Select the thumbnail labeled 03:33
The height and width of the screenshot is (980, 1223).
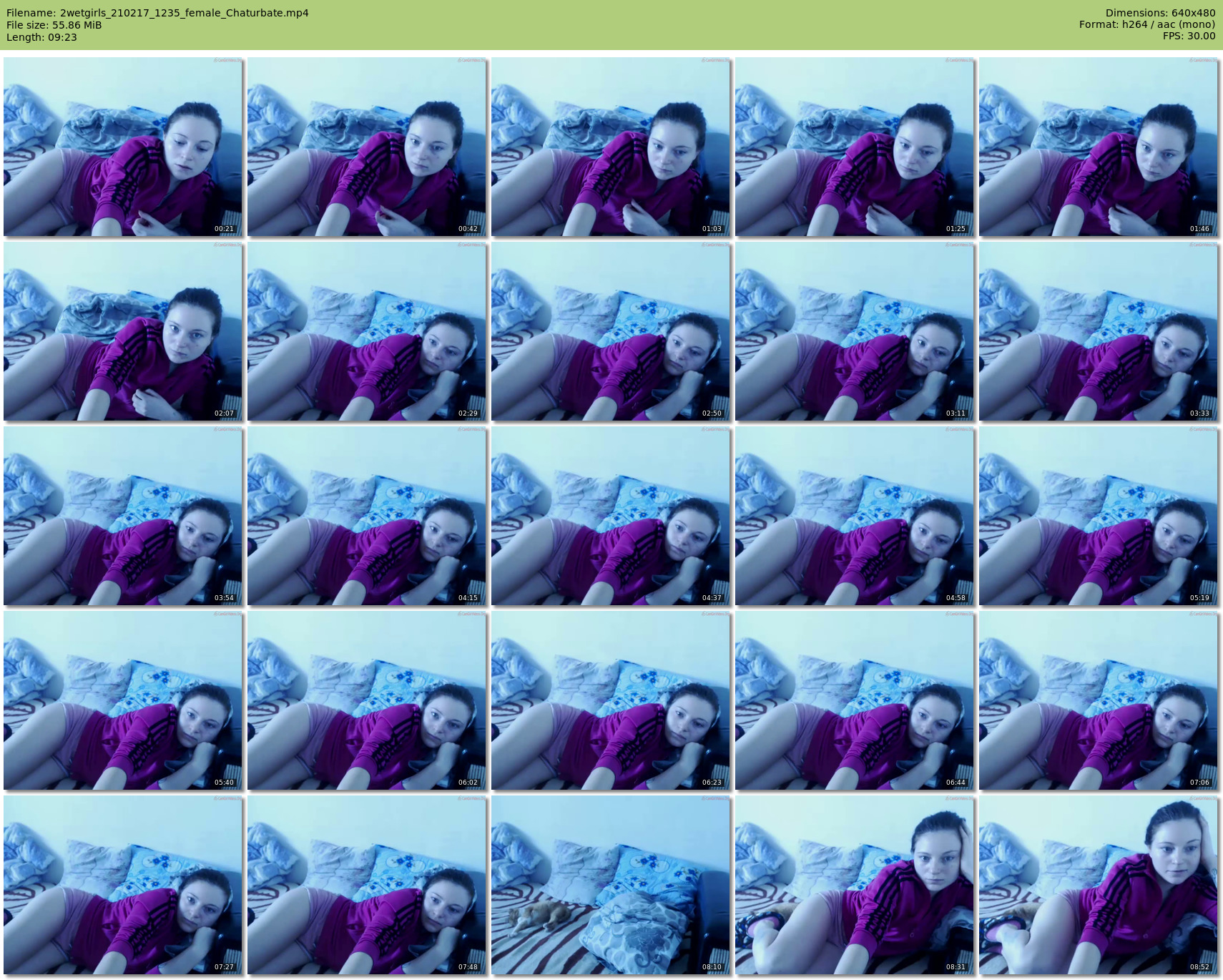(1099, 331)
